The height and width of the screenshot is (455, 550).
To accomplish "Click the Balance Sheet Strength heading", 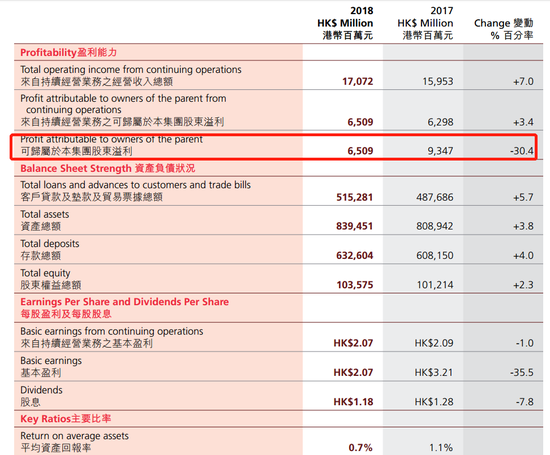I will click(x=107, y=168).
